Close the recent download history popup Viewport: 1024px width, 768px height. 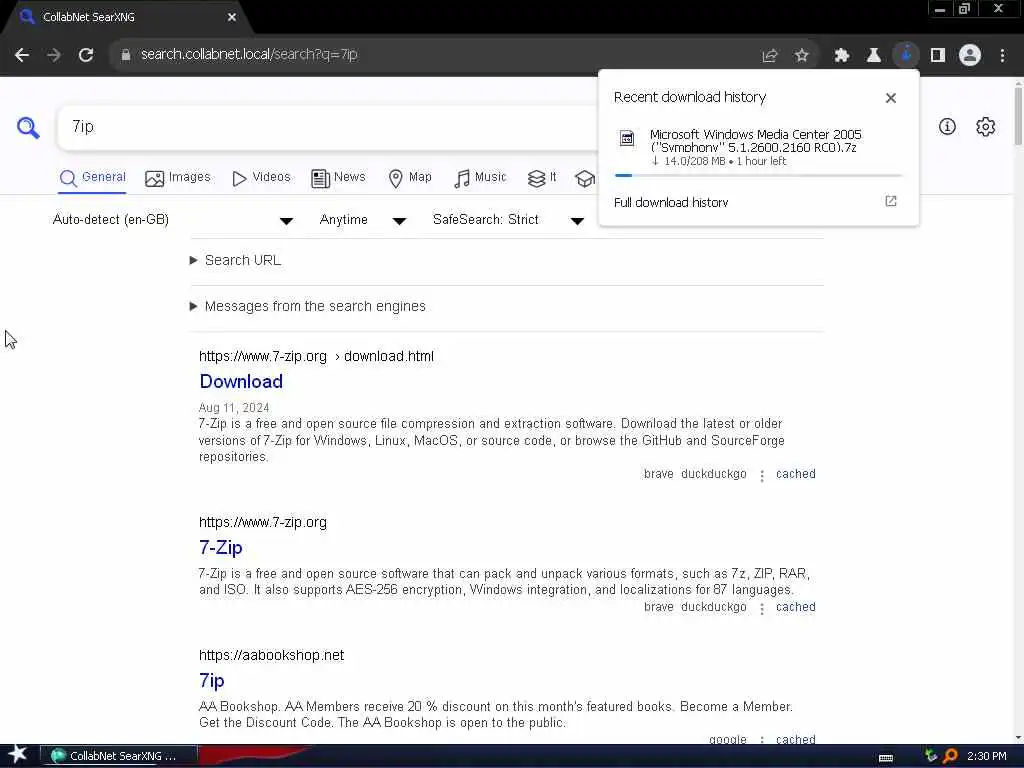(x=891, y=98)
